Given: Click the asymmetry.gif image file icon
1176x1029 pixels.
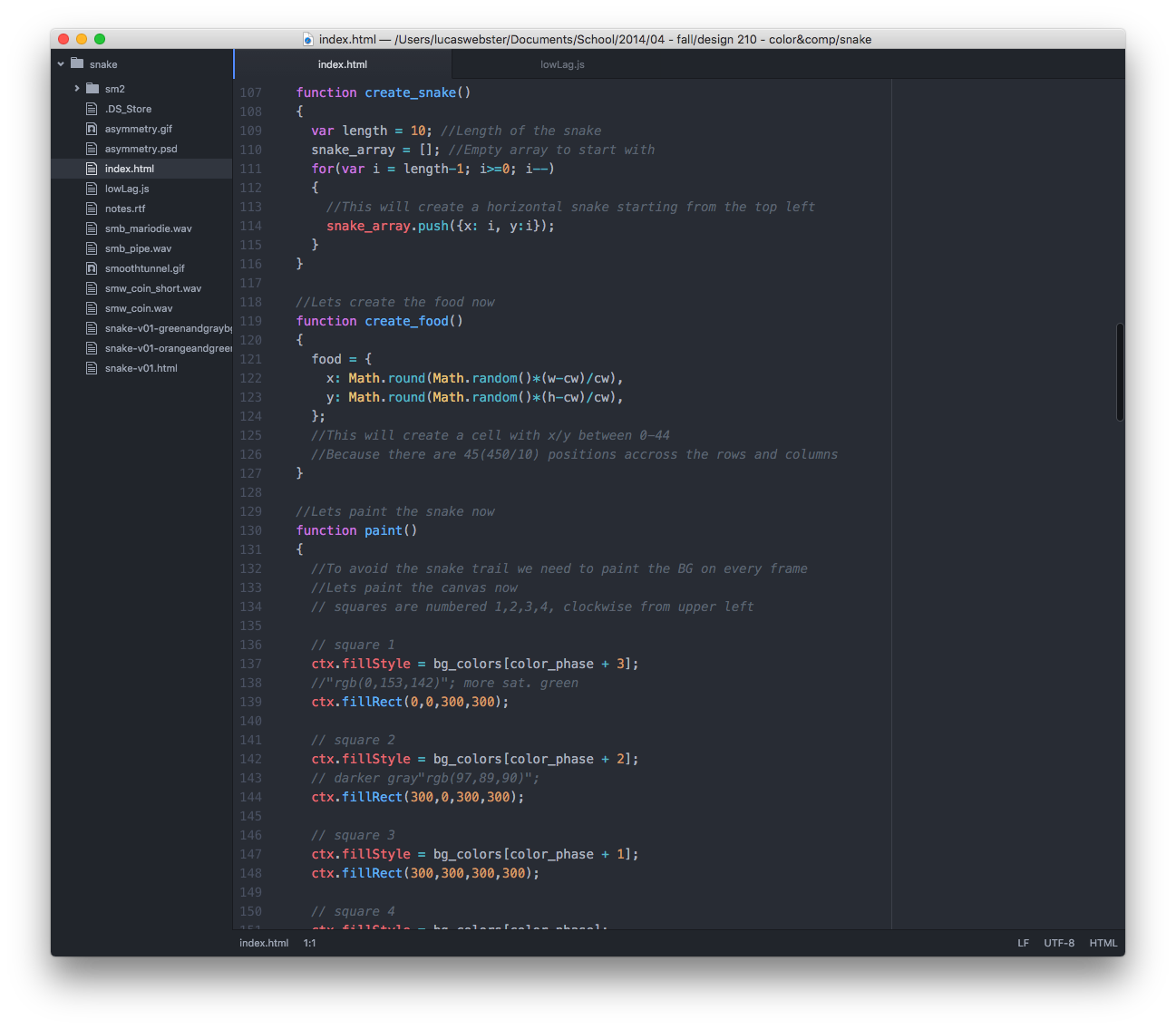Looking at the screenshot, I should coord(92,129).
